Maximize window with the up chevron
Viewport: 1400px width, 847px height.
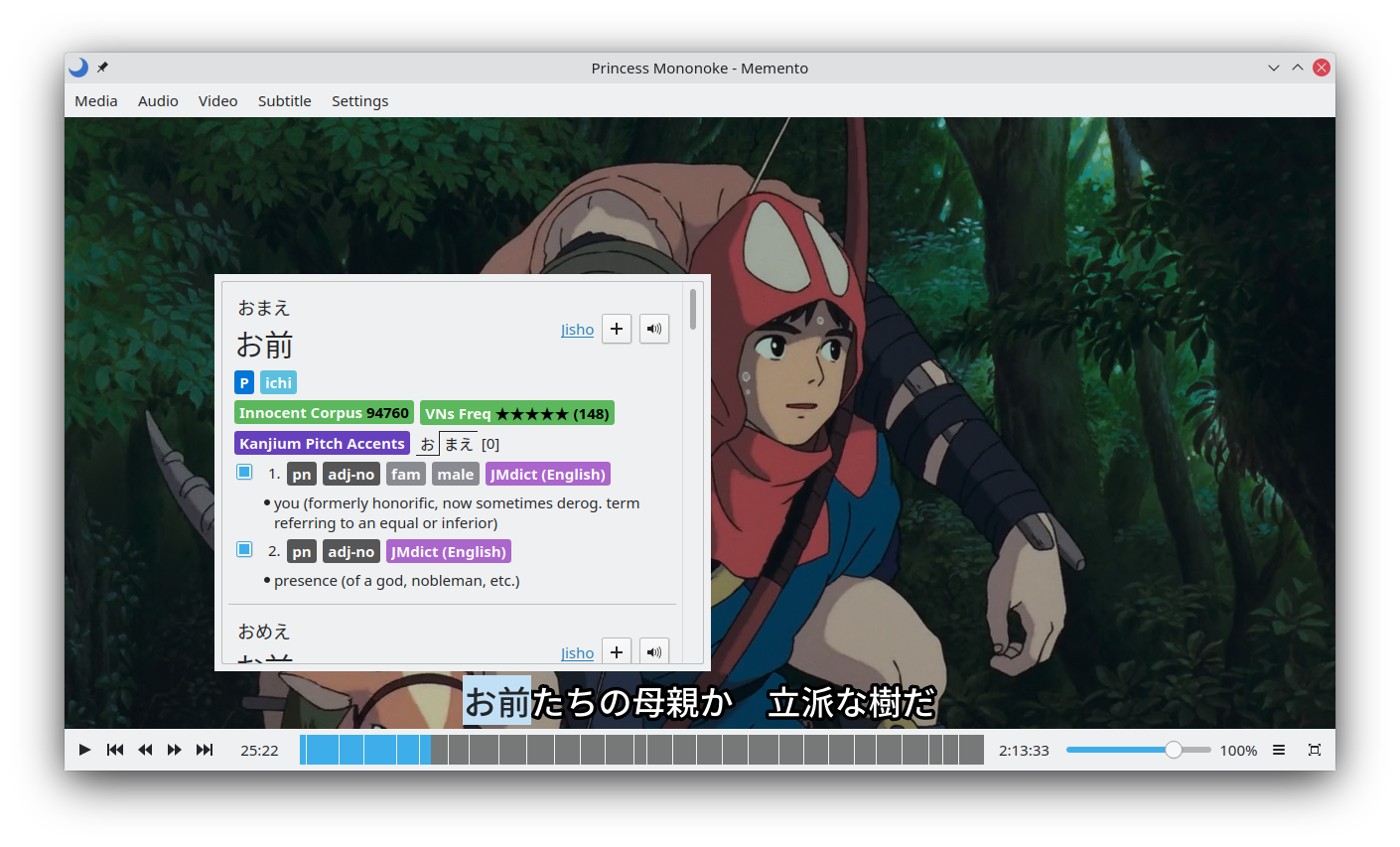pyautogui.click(x=1298, y=68)
